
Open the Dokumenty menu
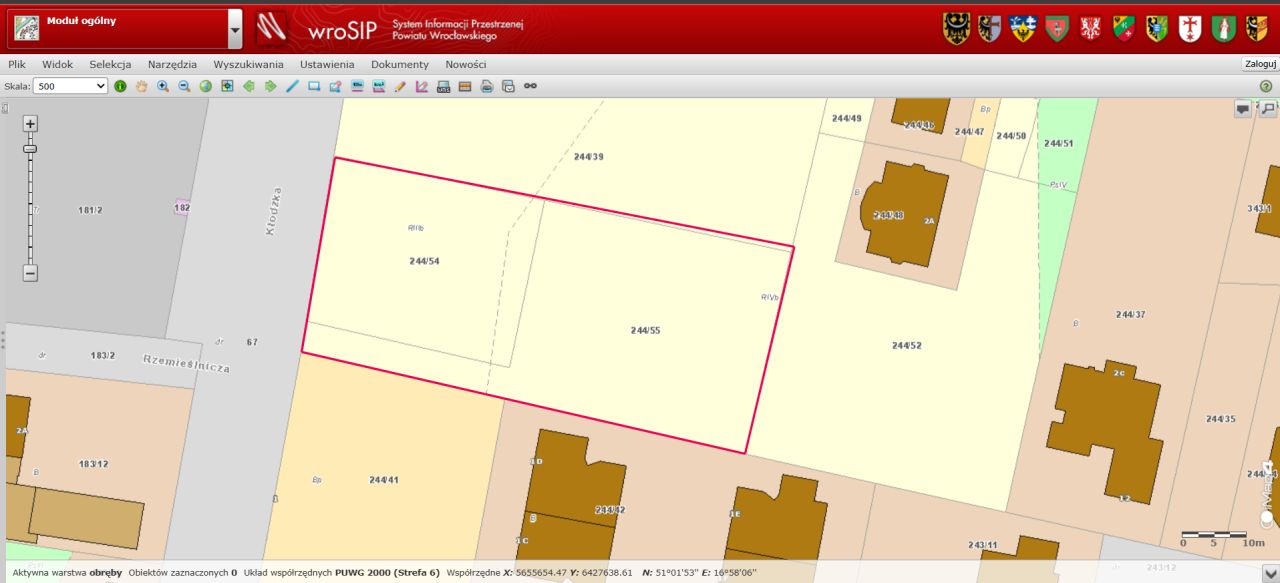tap(400, 64)
